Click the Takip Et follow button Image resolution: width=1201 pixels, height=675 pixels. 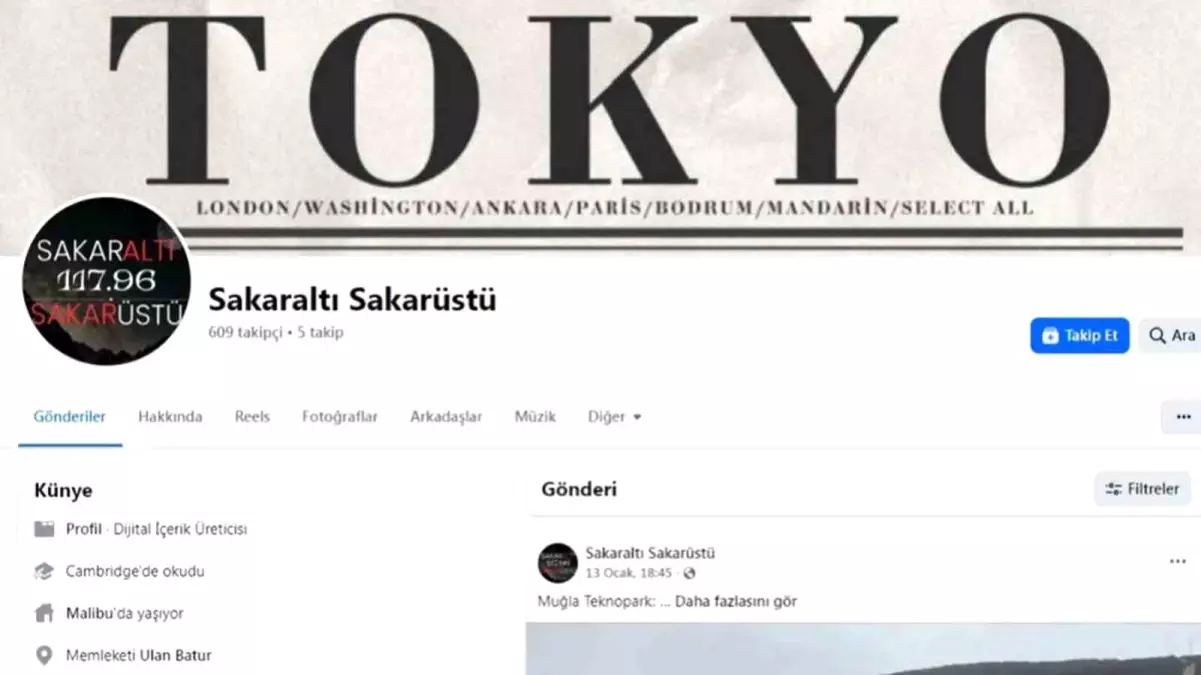pyautogui.click(x=1080, y=335)
